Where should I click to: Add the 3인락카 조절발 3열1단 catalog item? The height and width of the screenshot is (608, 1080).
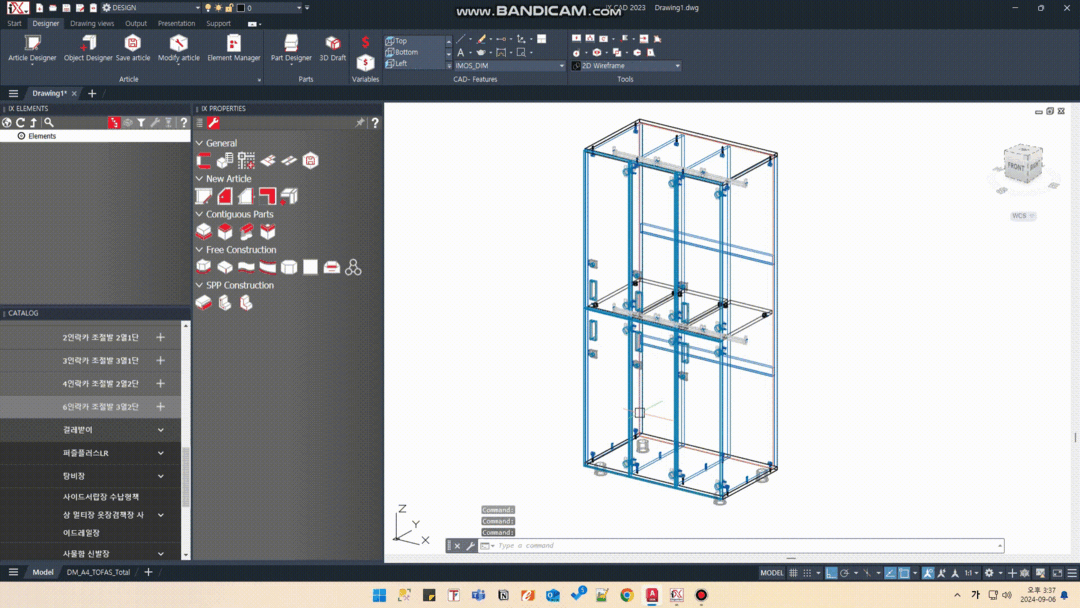tap(160, 360)
